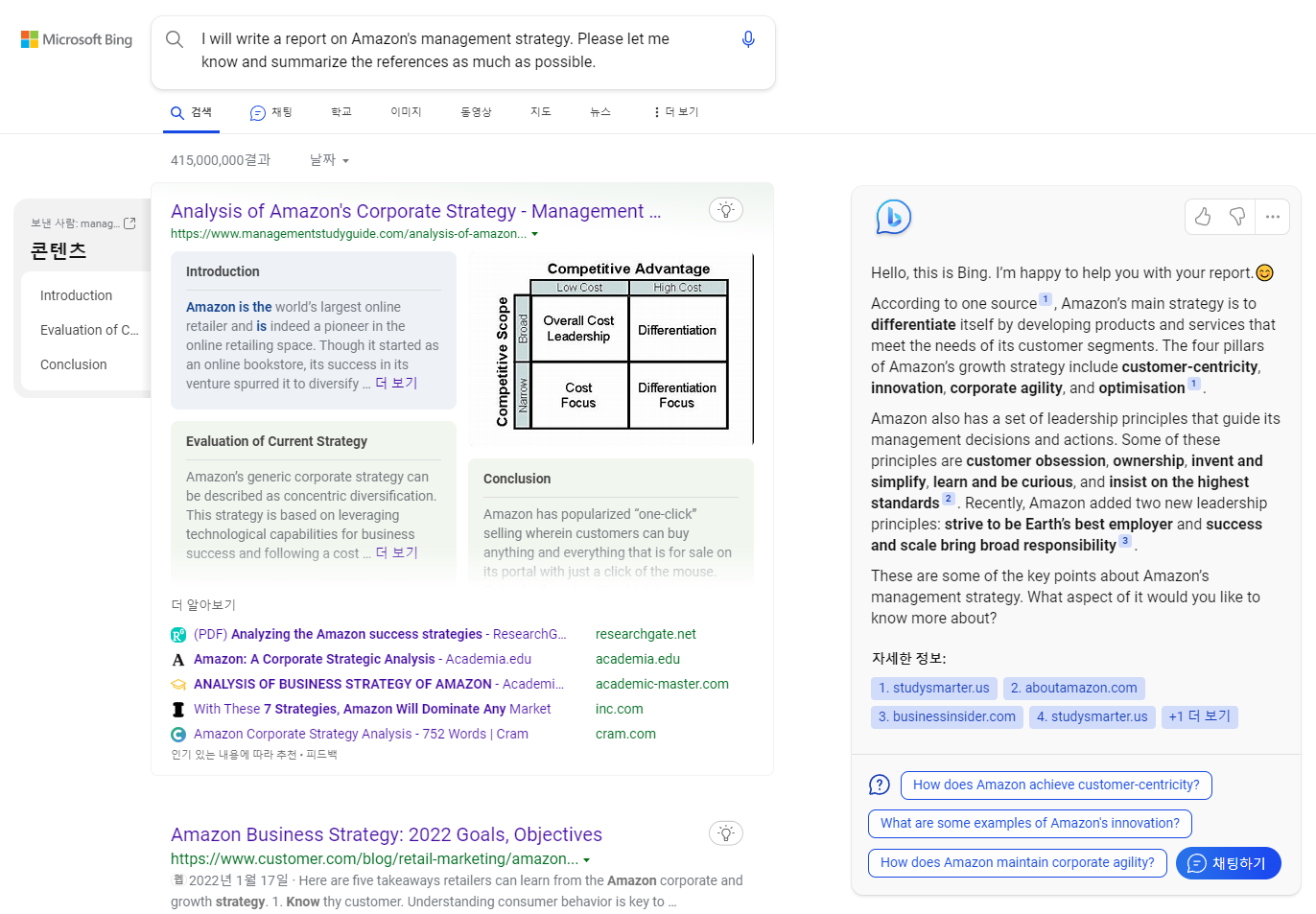Jump to Conclusion in 콘텐츠 sidebar
Image resolution: width=1316 pixels, height=914 pixels.
pyautogui.click(x=74, y=364)
